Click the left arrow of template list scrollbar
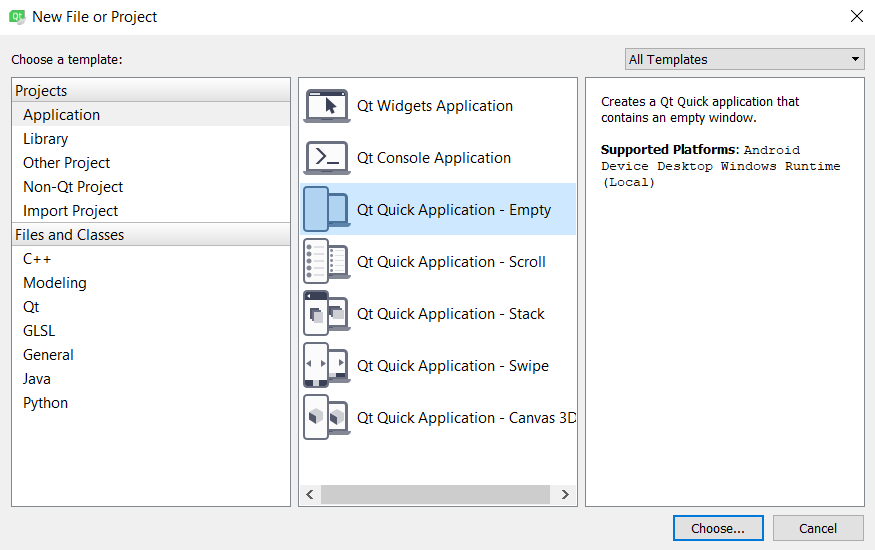Image resolution: width=875 pixels, height=550 pixels. 310,494
